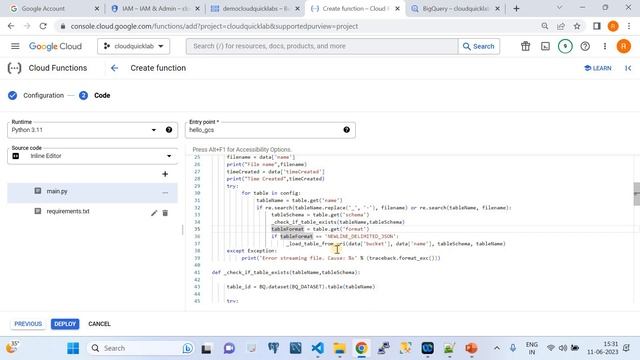
Task: Reload the page
Action: [43, 26]
